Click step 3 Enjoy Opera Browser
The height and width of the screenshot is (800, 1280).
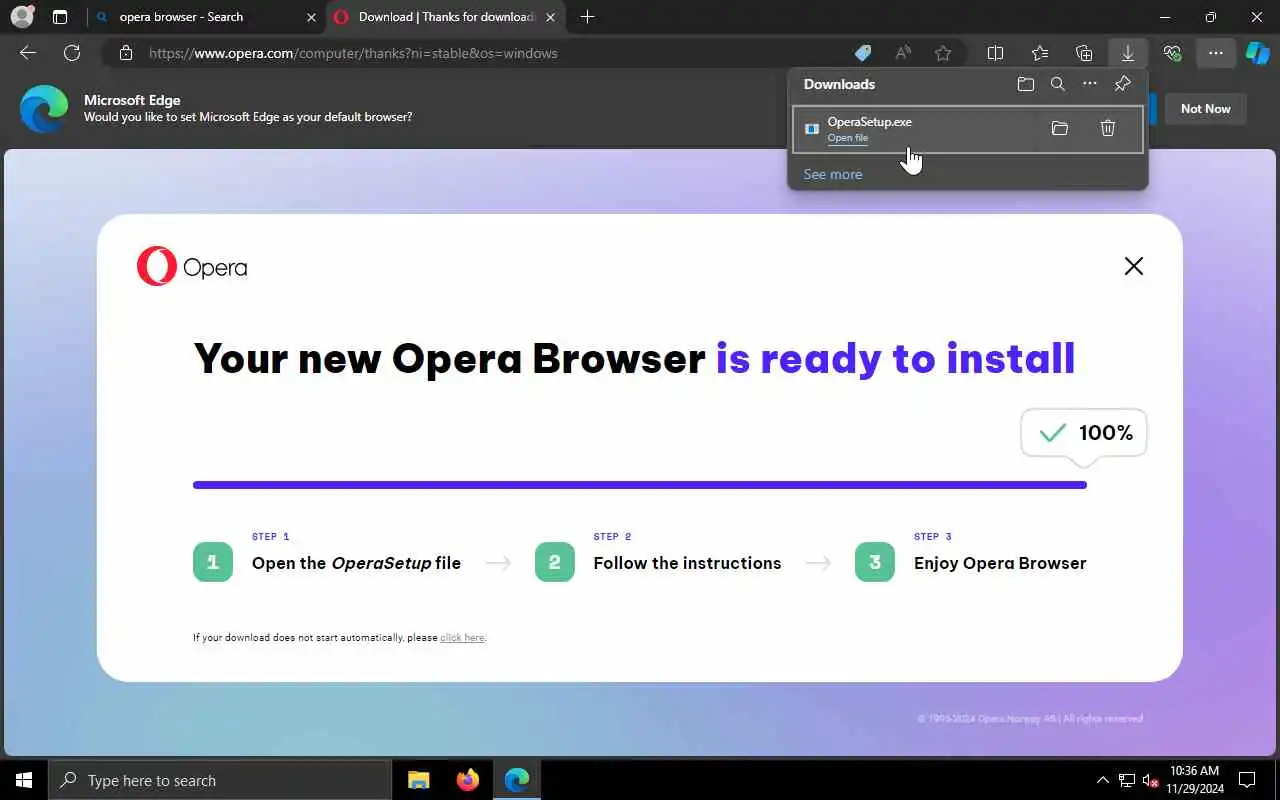tap(971, 555)
